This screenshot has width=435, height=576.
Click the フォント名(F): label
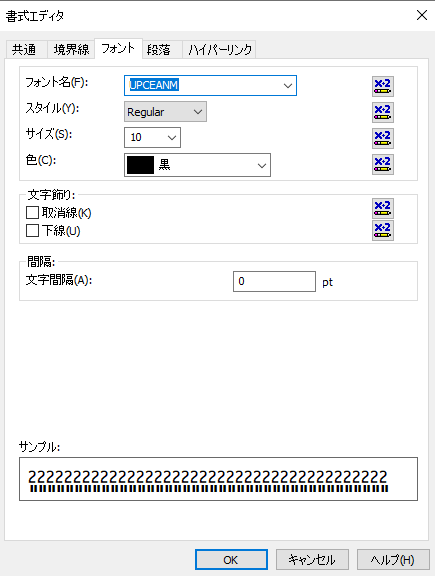click(x=57, y=82)
